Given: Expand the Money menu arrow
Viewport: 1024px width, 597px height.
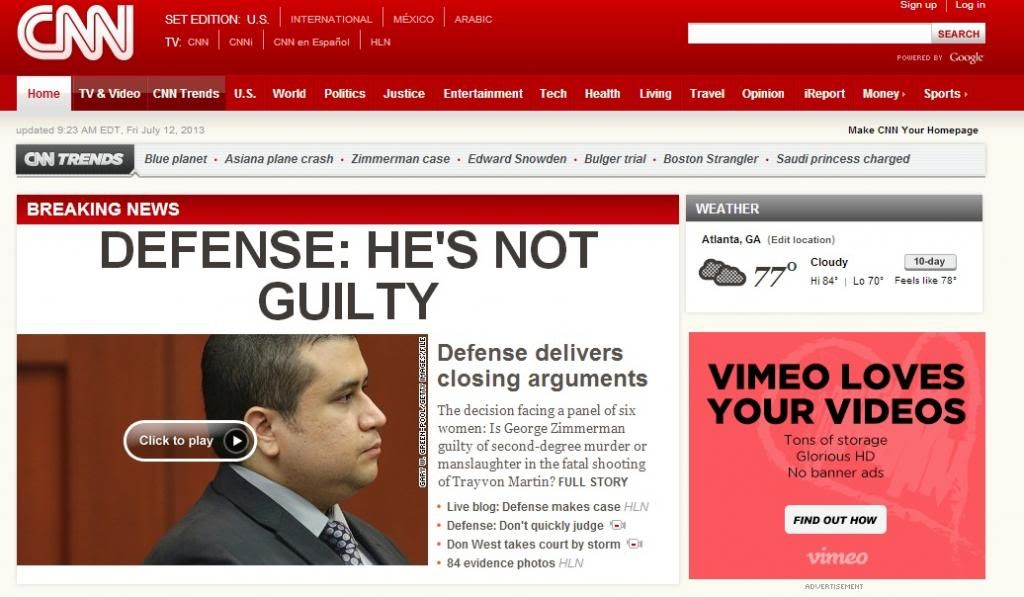Looking at the screenshot, I should tap(903, 94).
